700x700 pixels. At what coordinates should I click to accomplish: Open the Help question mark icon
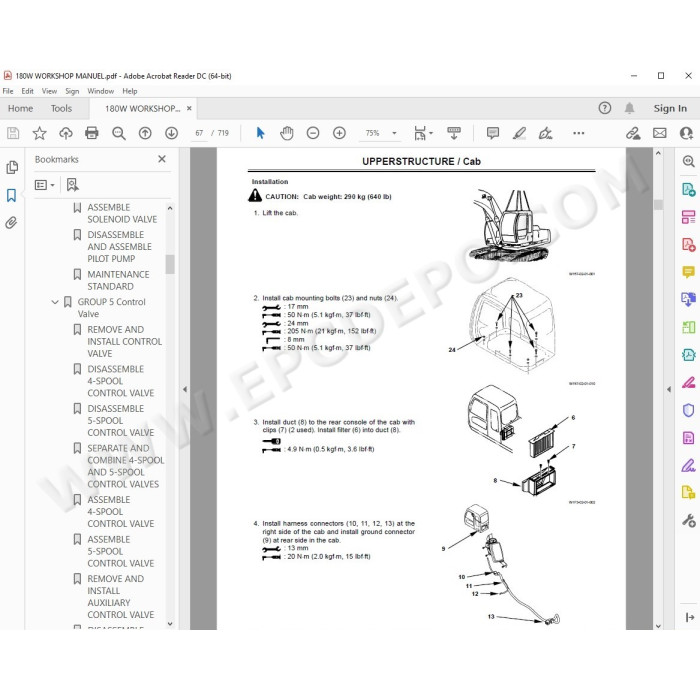click(x=604, y=108)
